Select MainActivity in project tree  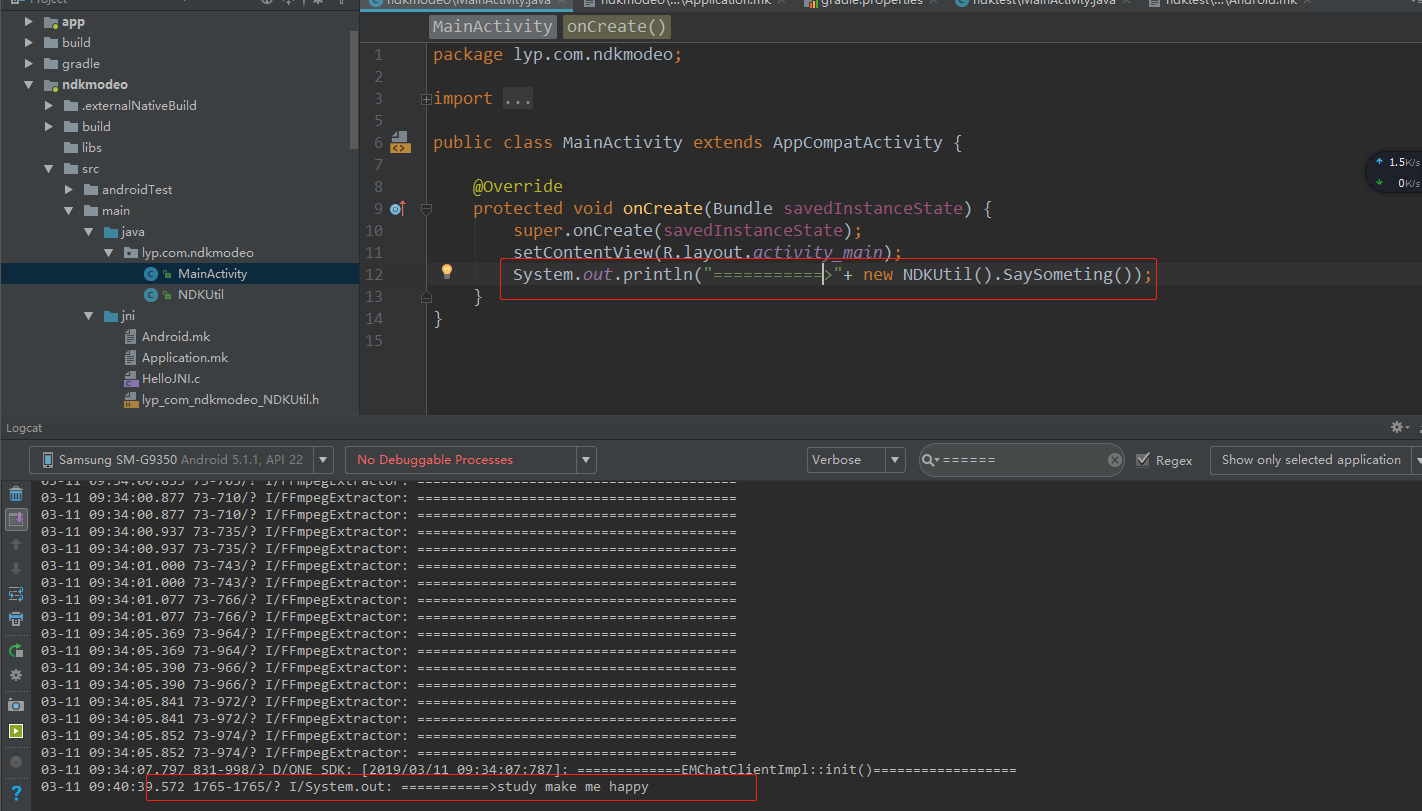(x=212, y=273)
